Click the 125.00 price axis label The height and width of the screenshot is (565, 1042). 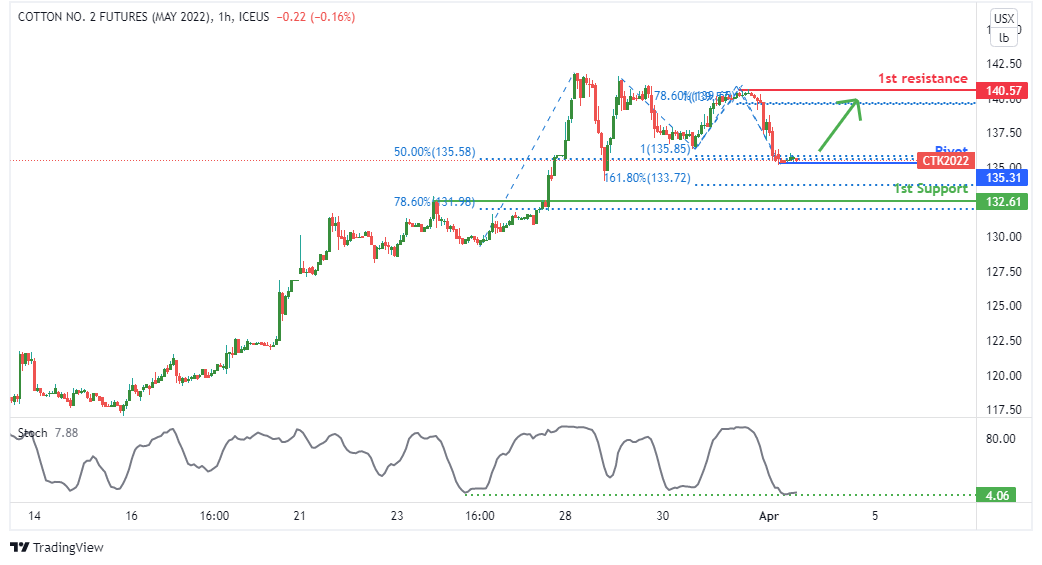tap(1003, 306)
